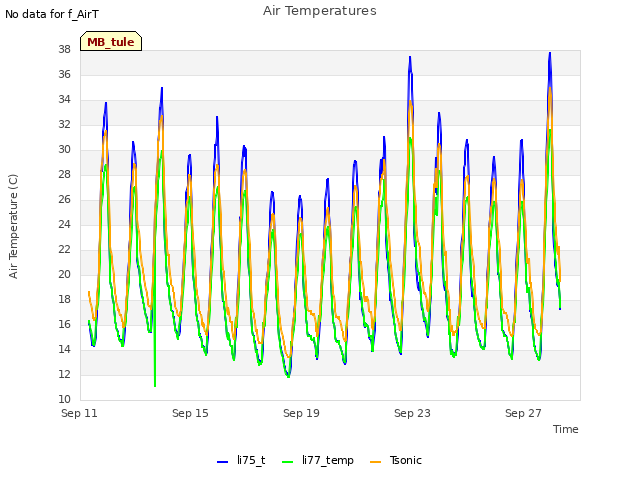Screen dimensions: 640x480
Task: Toggle the li75_t series in legend
Action: coord(241,460)
